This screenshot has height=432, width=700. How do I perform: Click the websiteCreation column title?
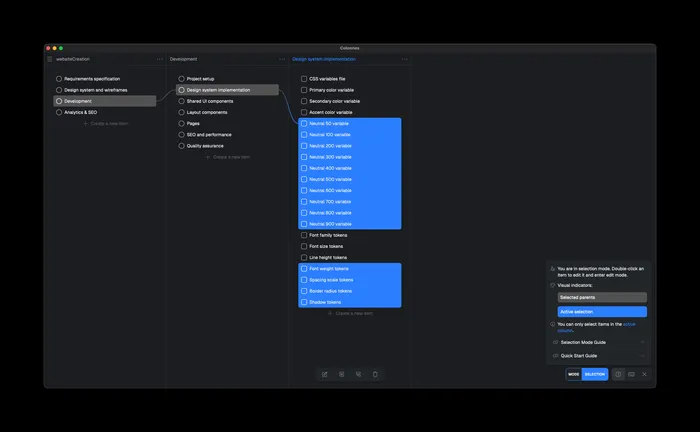click(73, 59)
